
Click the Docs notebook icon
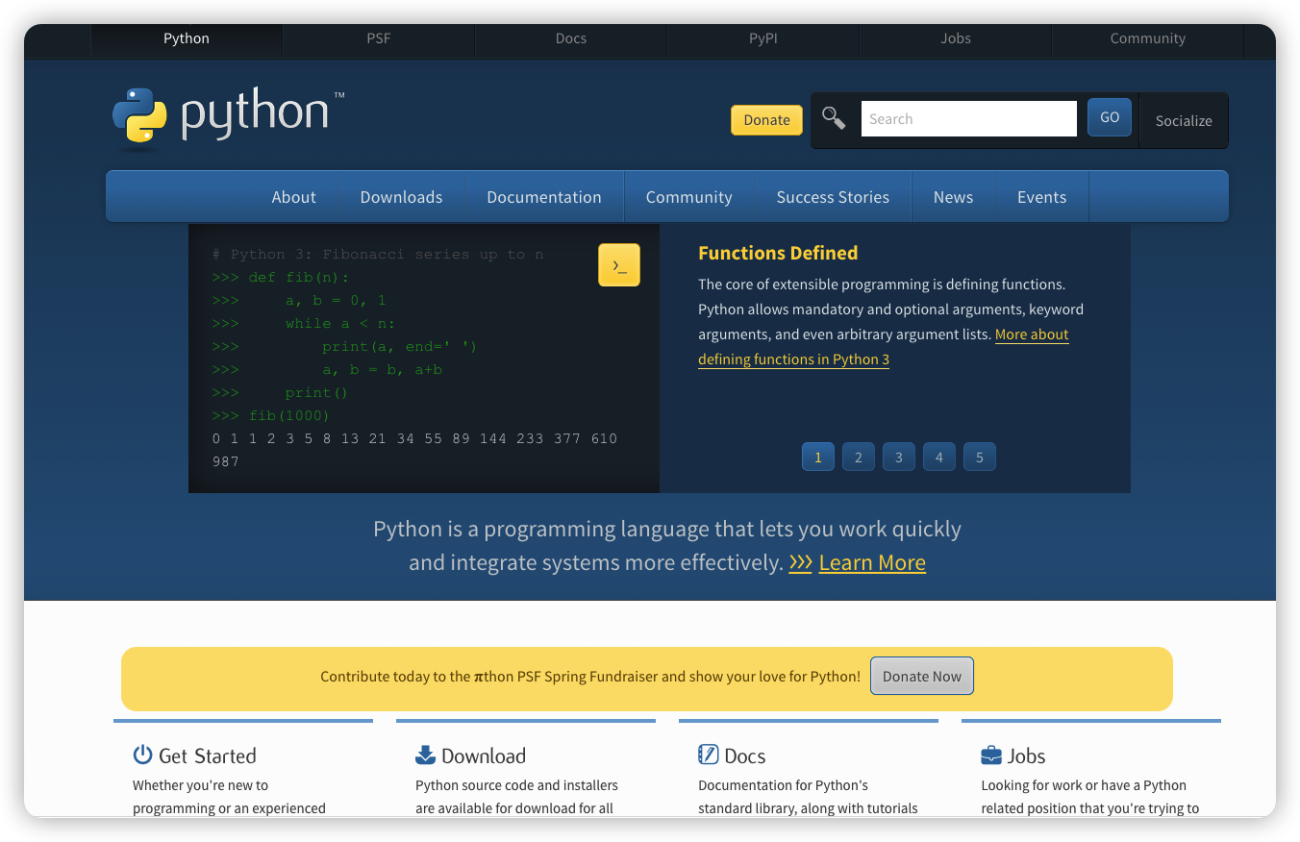coord(708,755)
